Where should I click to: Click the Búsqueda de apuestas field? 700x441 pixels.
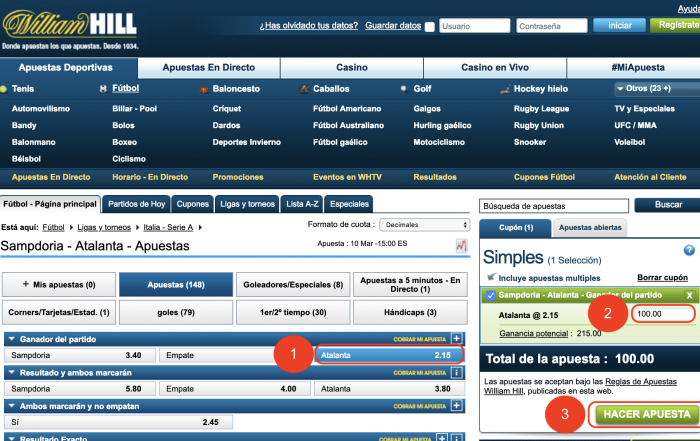pyautogui.click(x=554, y=206)
